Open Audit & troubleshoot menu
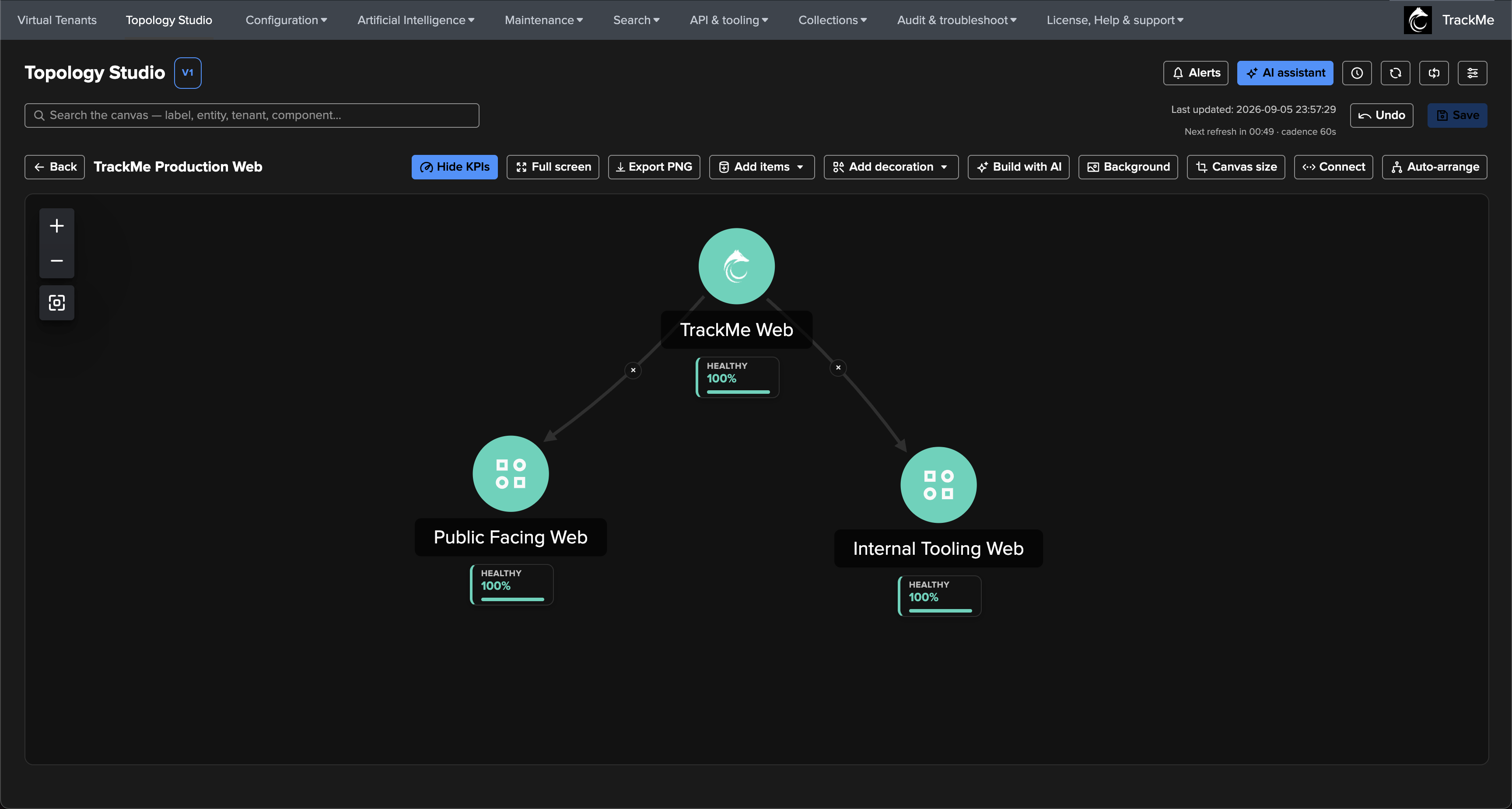This screenshot has height=809, width=1512. pyautogui.click(x=957, y=20)
